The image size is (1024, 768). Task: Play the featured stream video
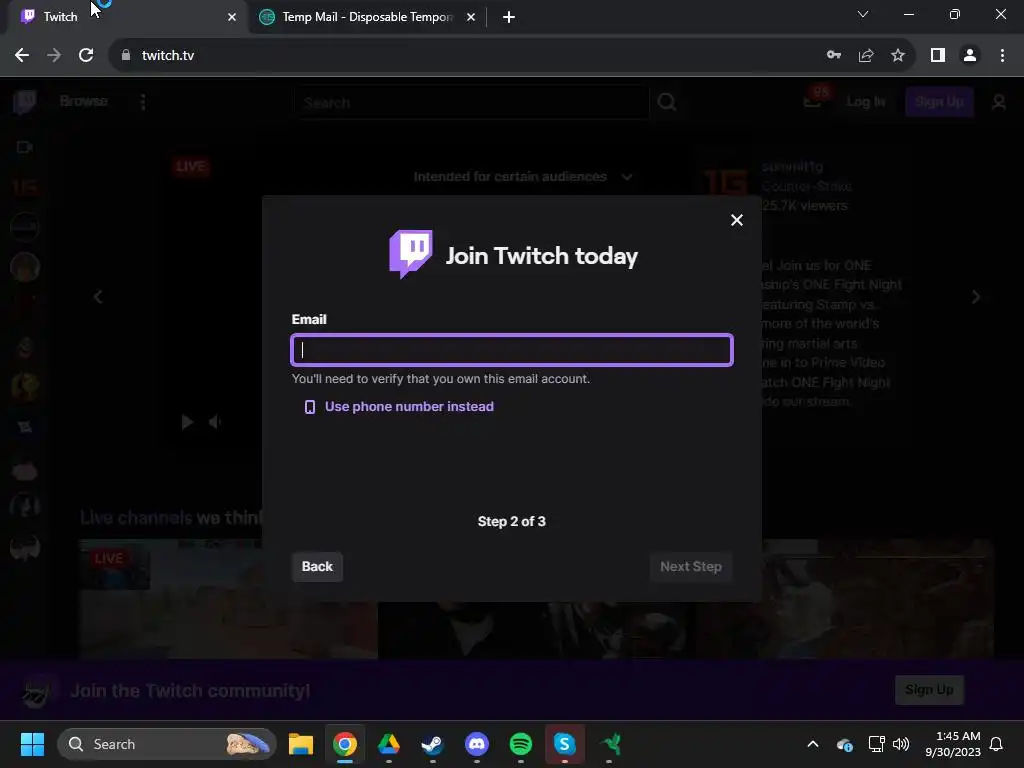(x=187, y=422)
